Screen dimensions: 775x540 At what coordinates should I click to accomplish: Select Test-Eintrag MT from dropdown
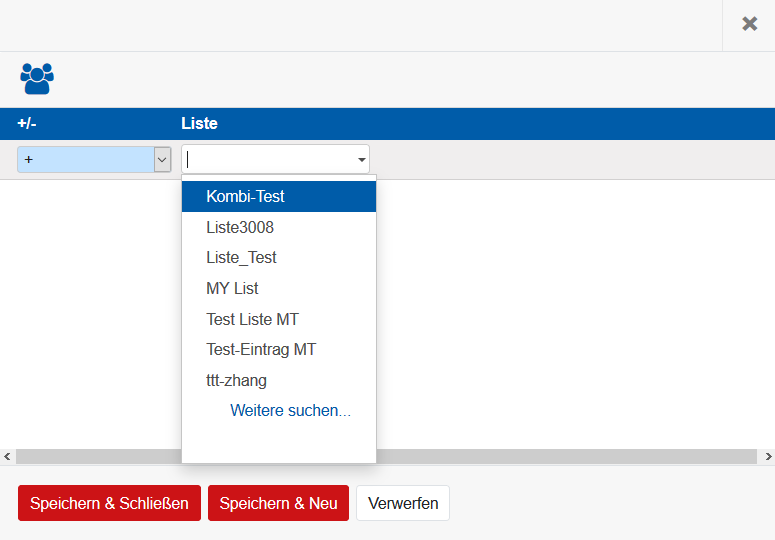coord(261,350)
